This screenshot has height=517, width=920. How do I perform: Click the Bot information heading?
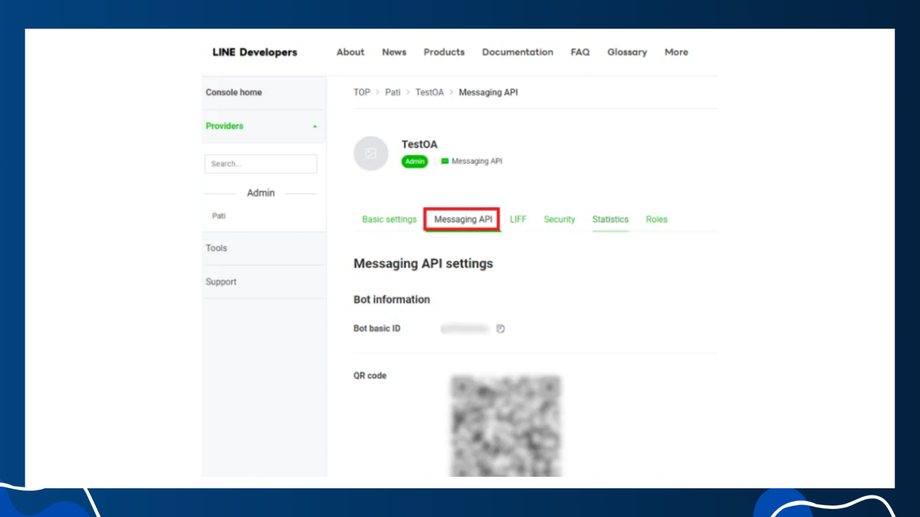click(391, 299)
